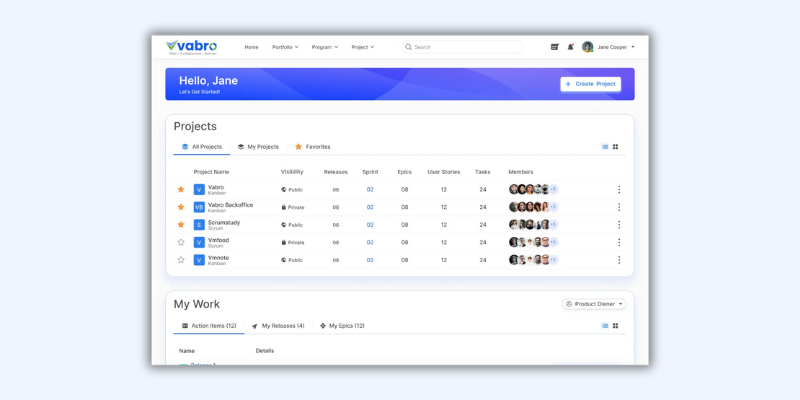Viewport: 800px width, 400px height.
Task: Click the Scrumstudy S project icon
Action: [x=199, y=225]
